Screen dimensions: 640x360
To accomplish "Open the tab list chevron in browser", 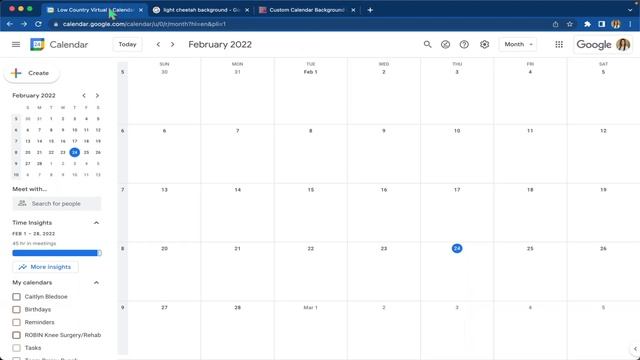I will tap(630, 10).
